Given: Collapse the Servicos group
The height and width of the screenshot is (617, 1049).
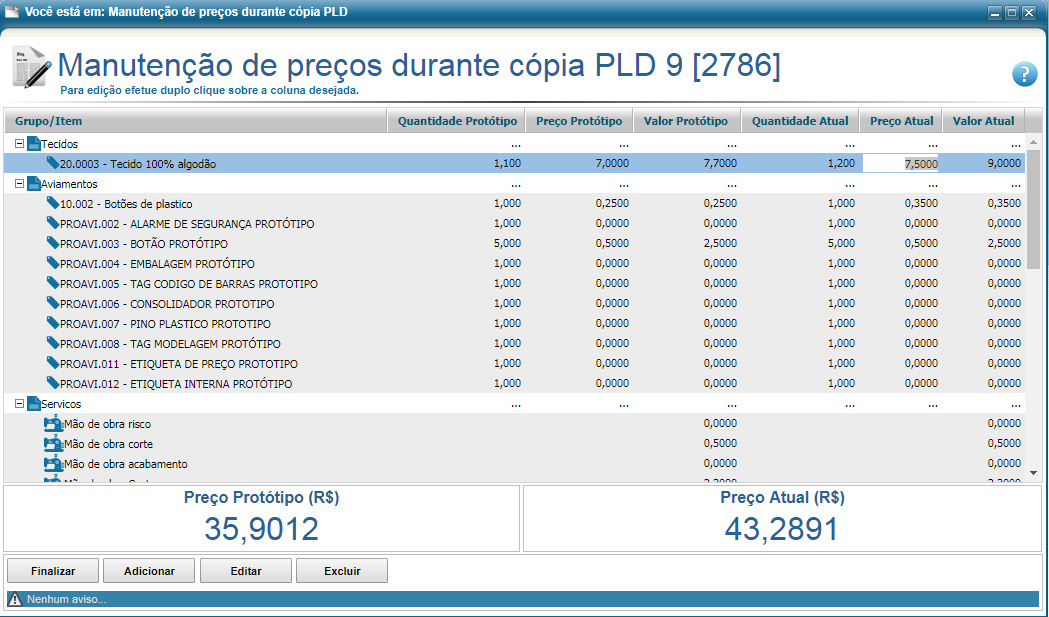Looking at the screenshot, I should [x=19, y=404].
